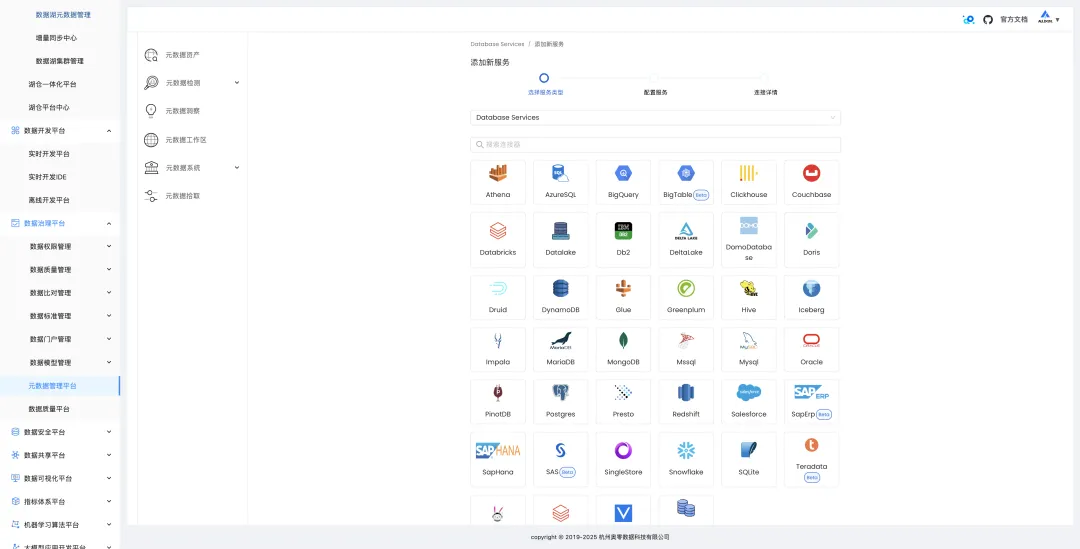Pick the DomoDatabase service
This screenshot has width=1080, height=549.
[x=749, y=240]
